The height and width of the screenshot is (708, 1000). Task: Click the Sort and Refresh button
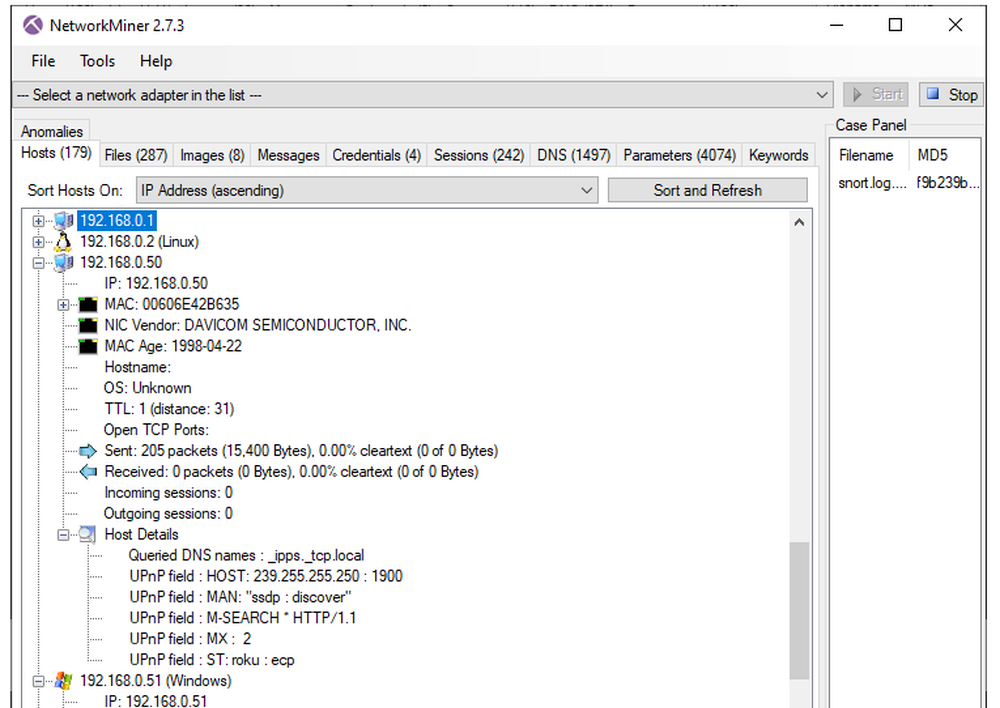tap(708, 190)
